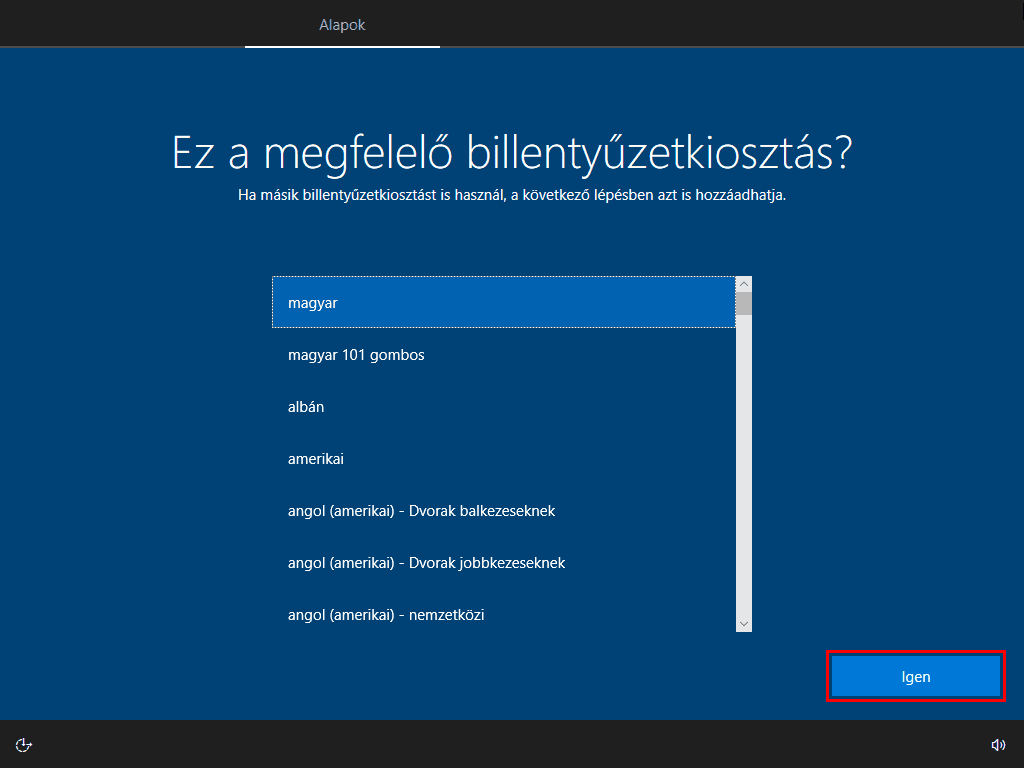Screen dimensions: 1024x768
Task: Pick the amerikai keyboard layout
Action: (x=504, y=459)
